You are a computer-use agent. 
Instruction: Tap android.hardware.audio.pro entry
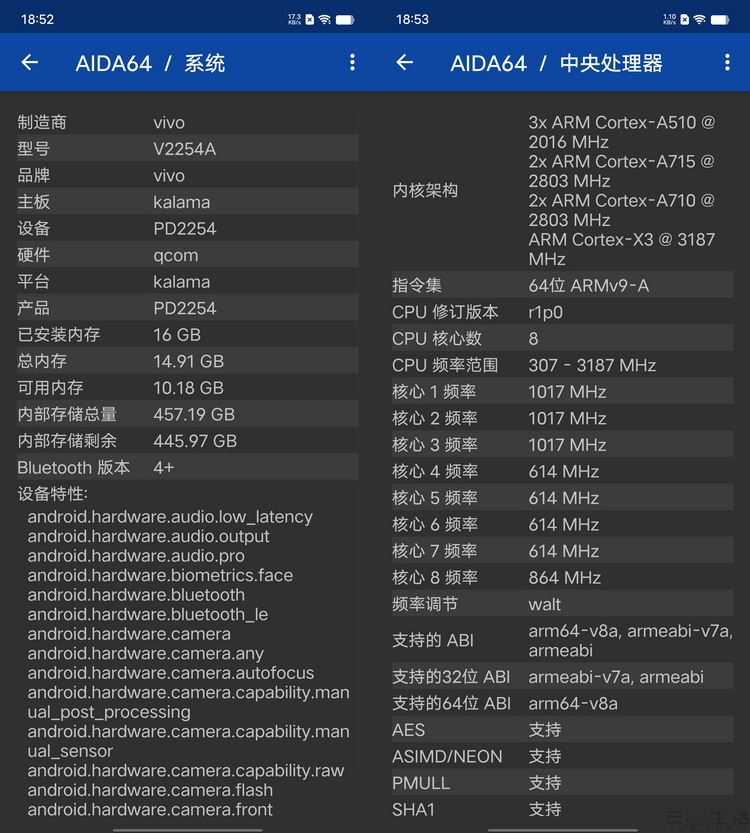pos(136,556)
